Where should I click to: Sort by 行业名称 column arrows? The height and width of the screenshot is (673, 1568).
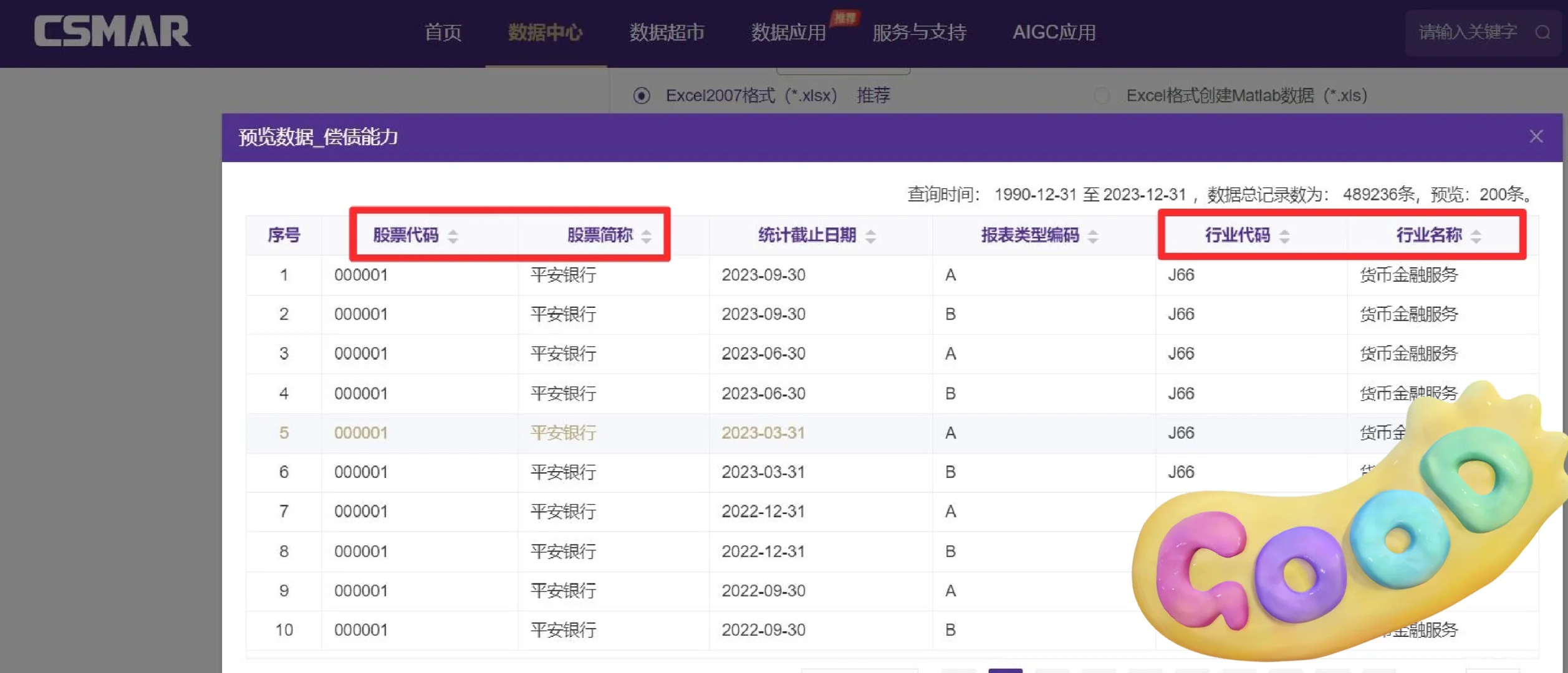(x=1476, y=236)
